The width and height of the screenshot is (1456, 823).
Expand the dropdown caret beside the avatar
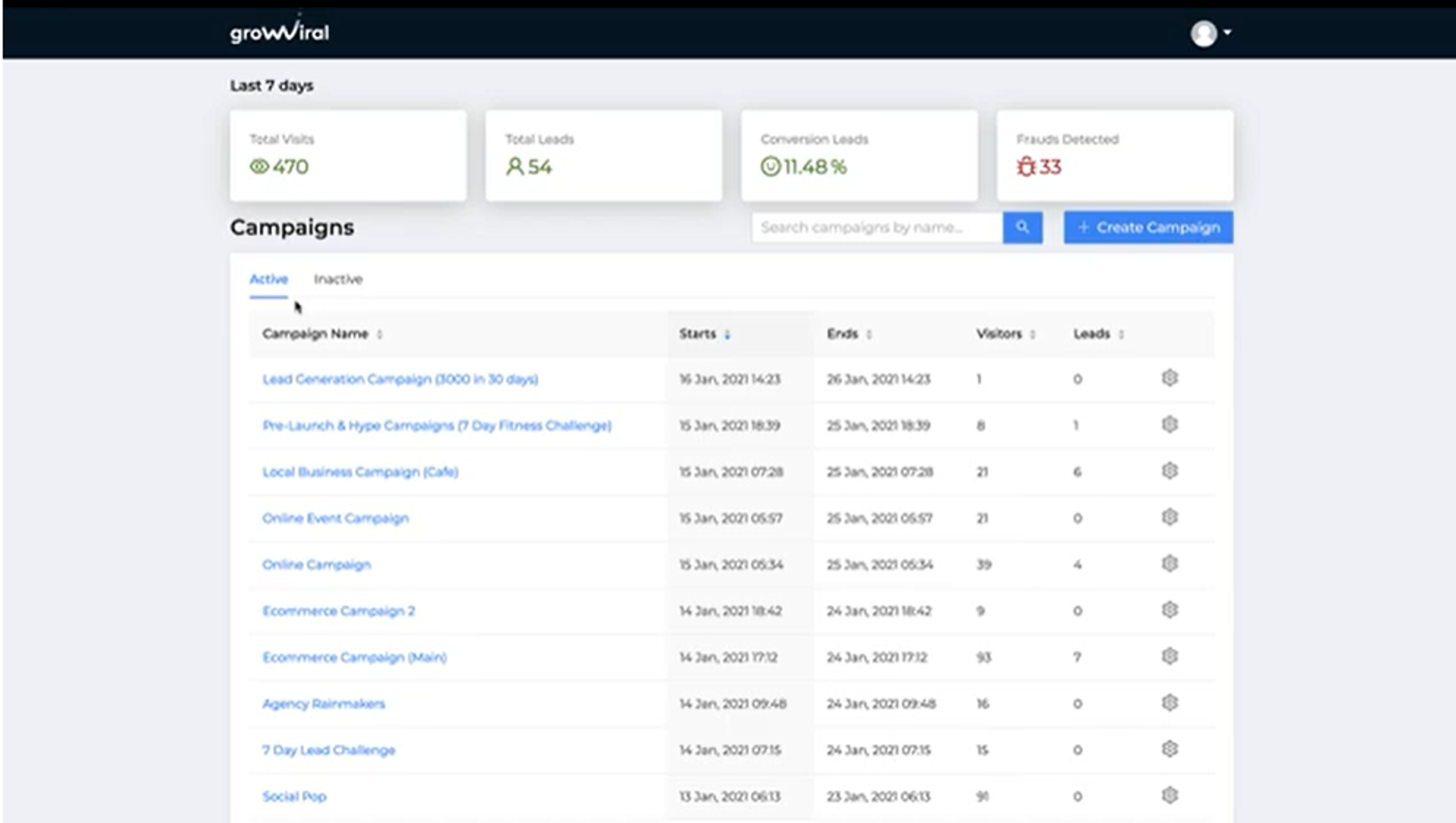click(1227, 32)
